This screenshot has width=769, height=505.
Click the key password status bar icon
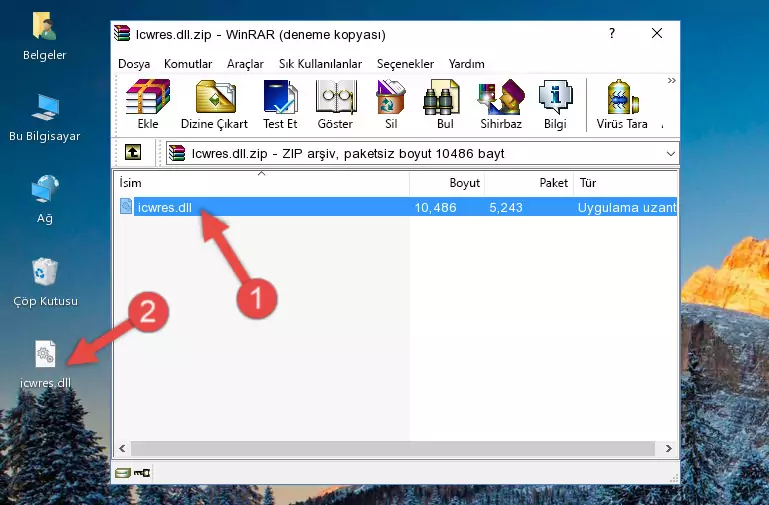(x=142, y=473)
